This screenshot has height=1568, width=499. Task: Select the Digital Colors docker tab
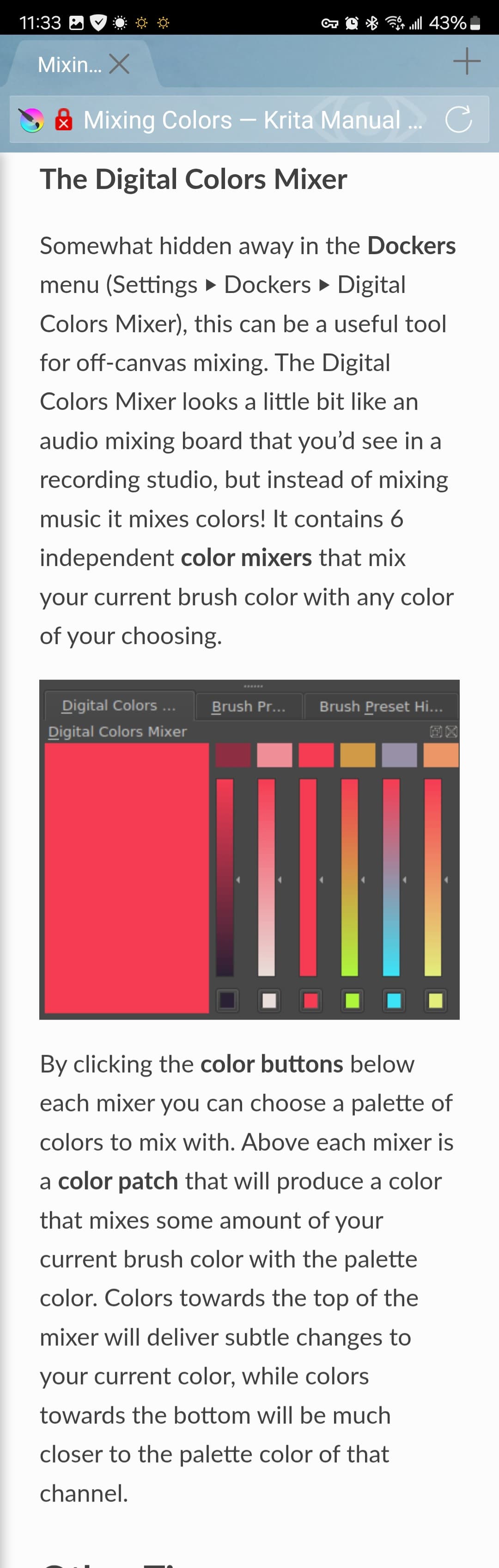[119, 706]
